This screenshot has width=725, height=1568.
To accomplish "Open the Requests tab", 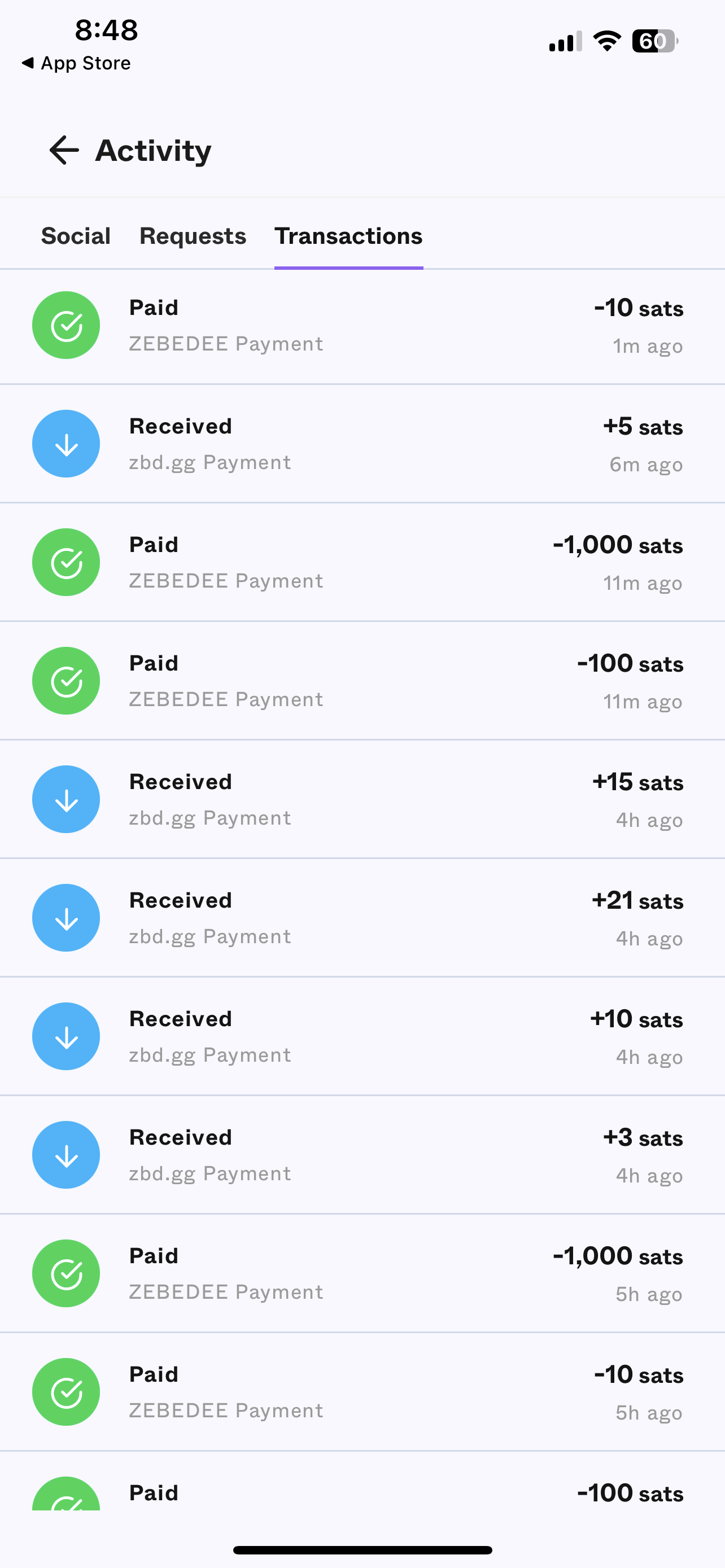I will [x=193, y=236].
